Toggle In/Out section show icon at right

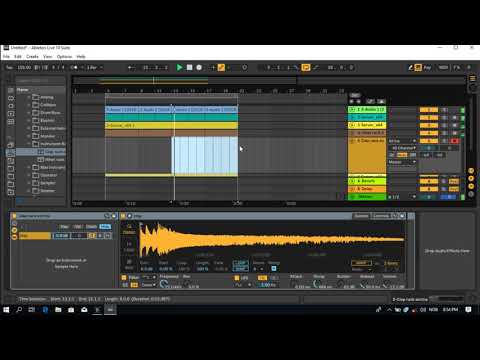click(x=471, y=171)
